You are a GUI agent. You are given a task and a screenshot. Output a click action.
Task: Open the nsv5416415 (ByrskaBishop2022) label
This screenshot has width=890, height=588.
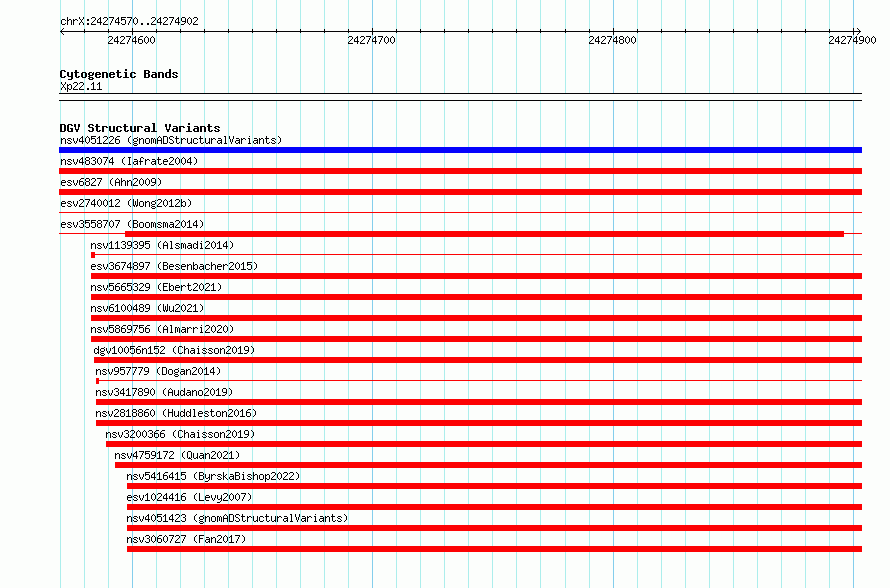[x=213, y=476]
